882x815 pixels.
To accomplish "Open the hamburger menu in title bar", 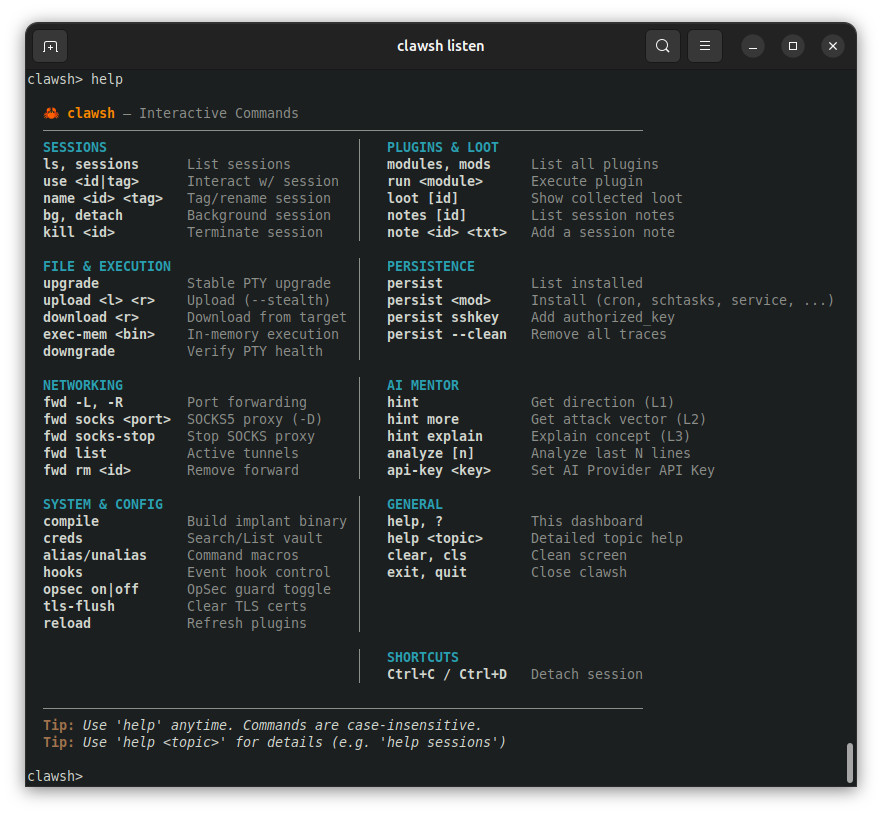I will click(705, 46).
